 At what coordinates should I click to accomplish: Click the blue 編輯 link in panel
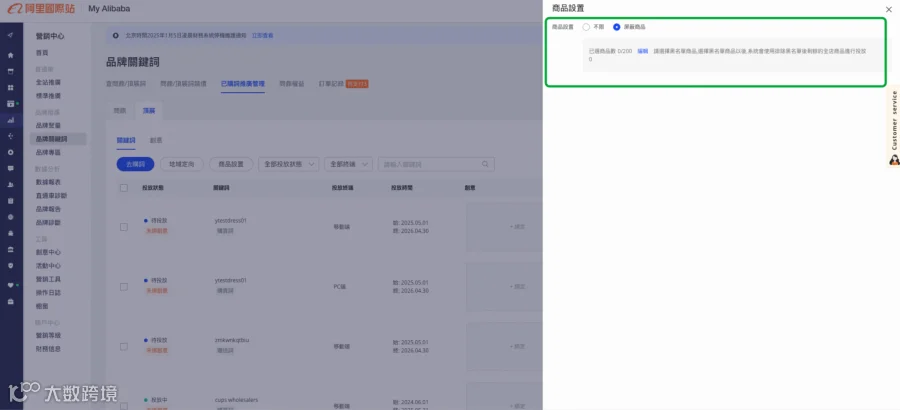pos(642,51)
